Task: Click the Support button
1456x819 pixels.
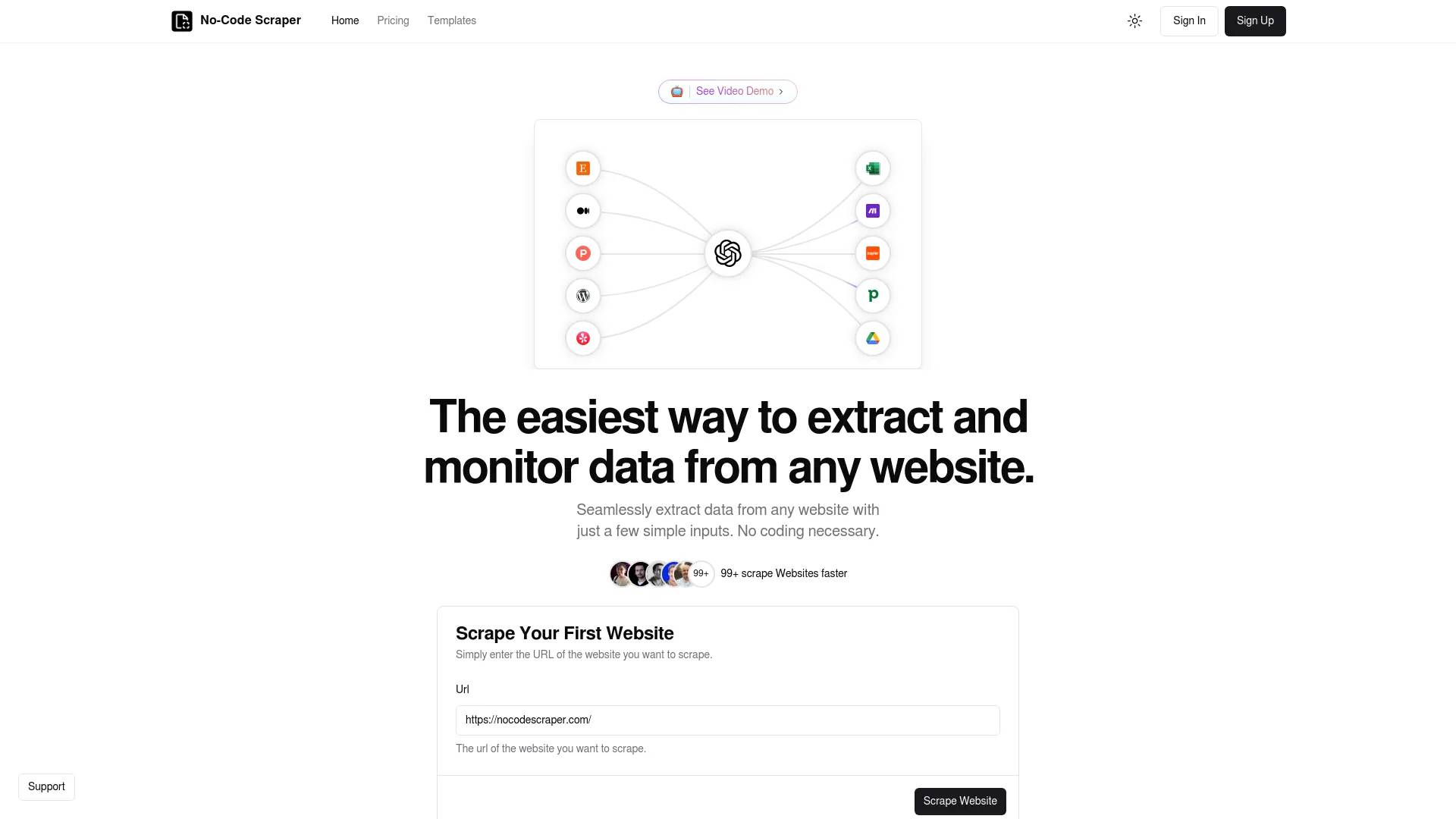Action: coord(46,786)
